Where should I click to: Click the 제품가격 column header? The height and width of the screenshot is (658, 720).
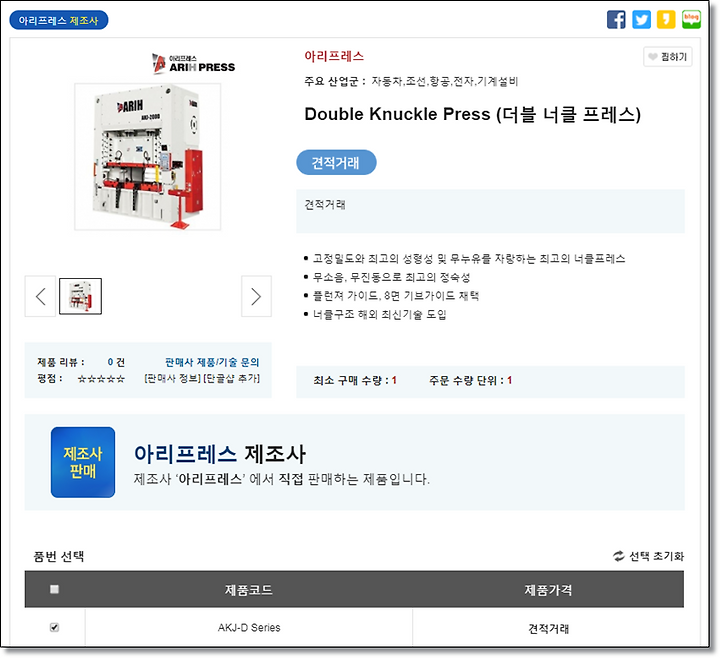tap(548, 590)
